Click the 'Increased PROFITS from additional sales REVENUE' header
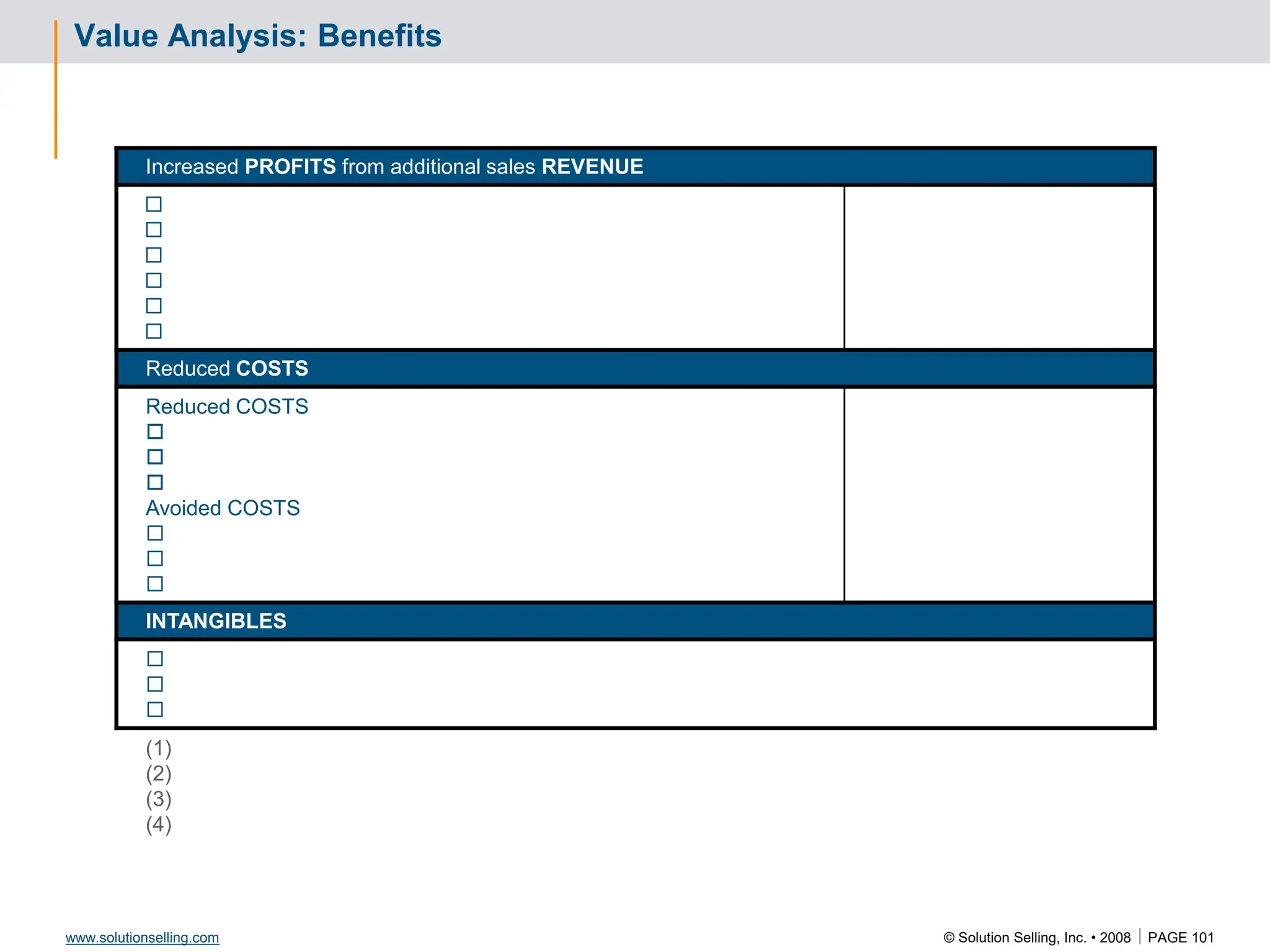The width and height of the screenshot is (1270, 952). [636, 167]
